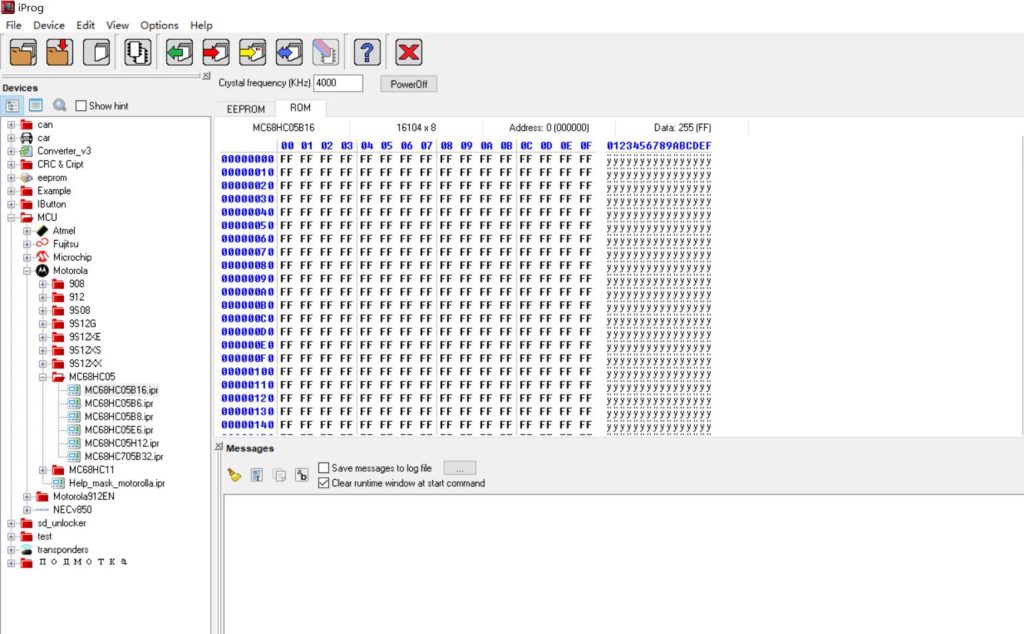Collapse the MC68HC05 folder node

[x=43, y=377]
